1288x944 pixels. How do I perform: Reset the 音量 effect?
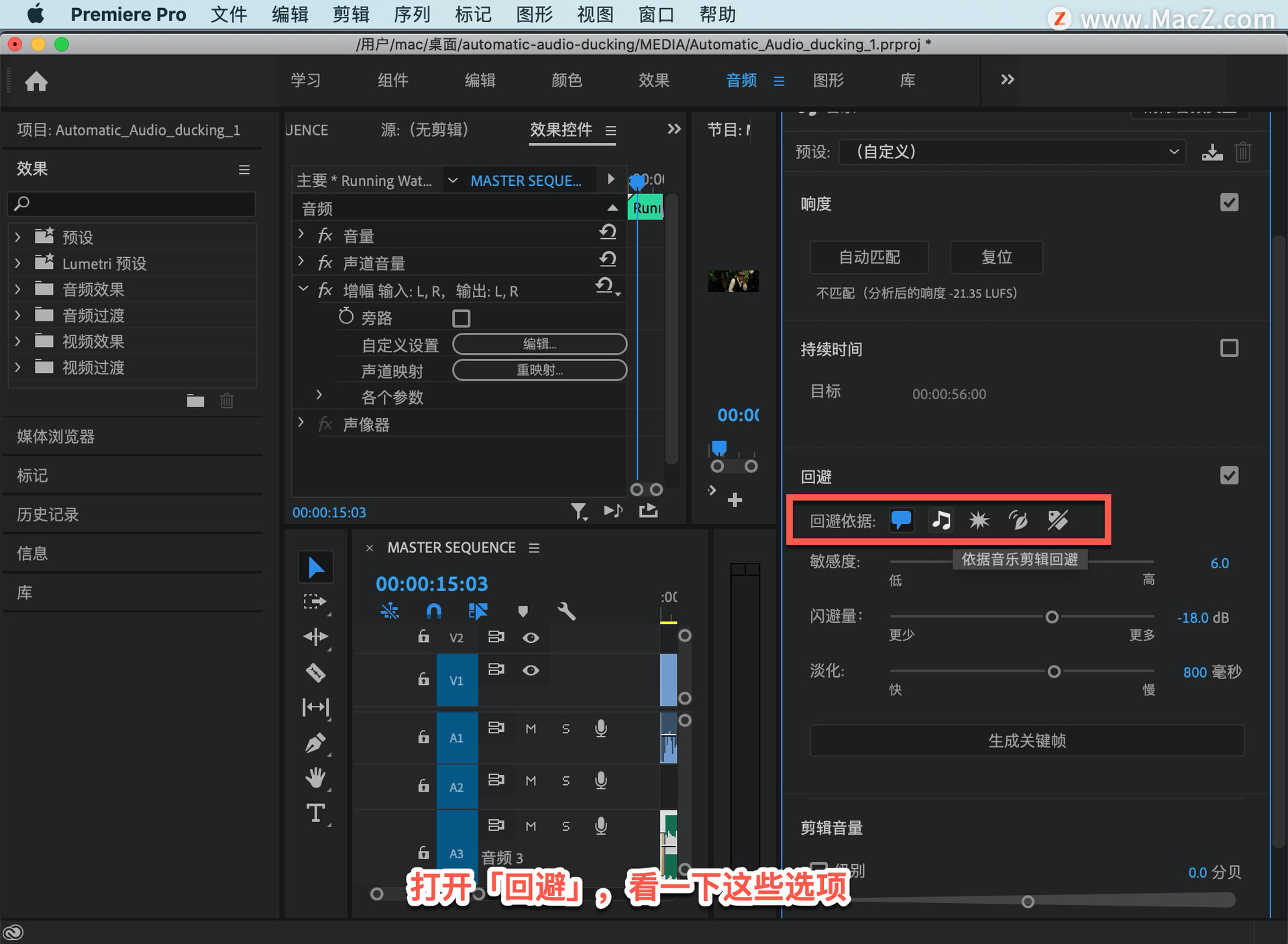coord(608,232)
